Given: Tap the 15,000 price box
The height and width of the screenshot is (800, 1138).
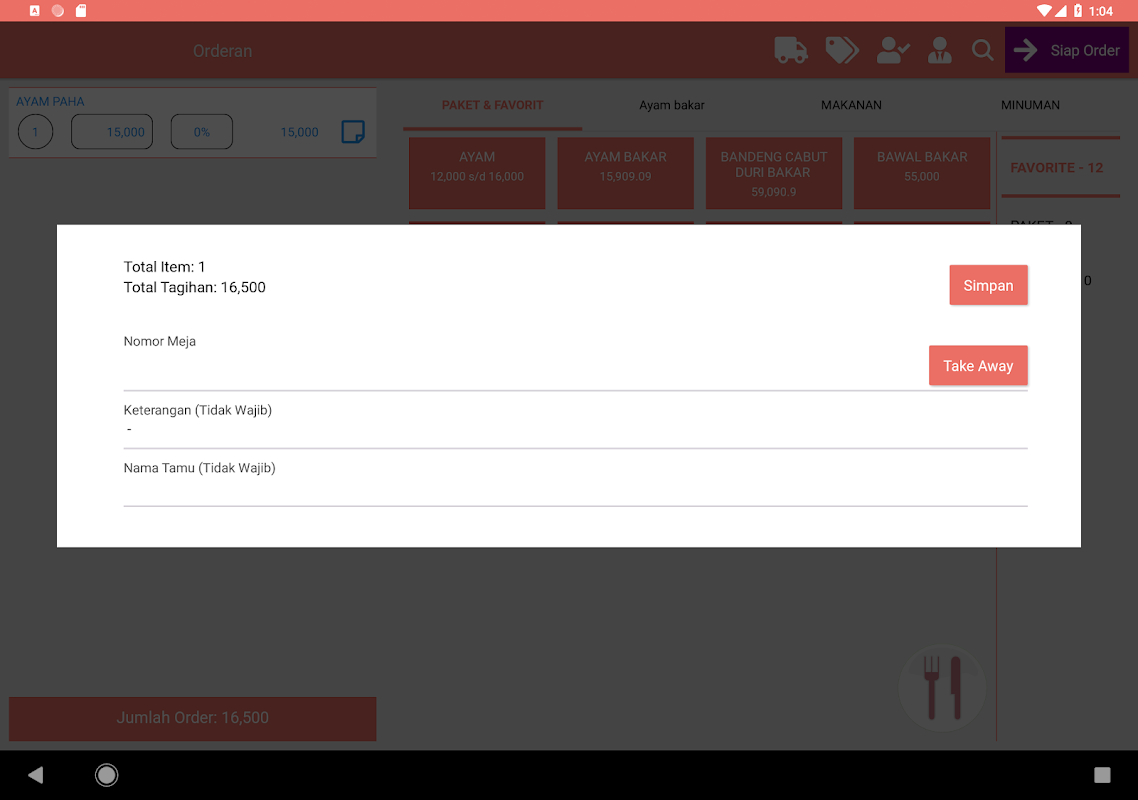Looking at the screenshot, I should [x=112, y=132].
